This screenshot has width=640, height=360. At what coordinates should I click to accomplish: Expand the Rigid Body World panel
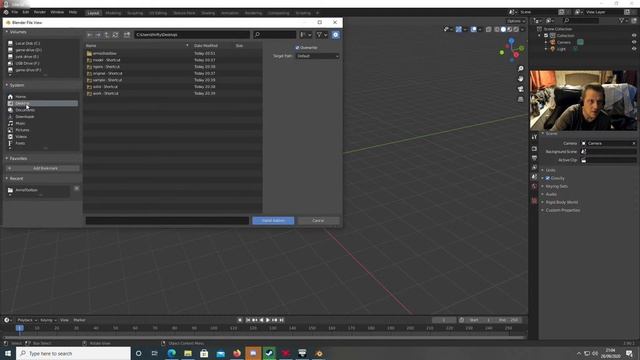tap(562, 202)
